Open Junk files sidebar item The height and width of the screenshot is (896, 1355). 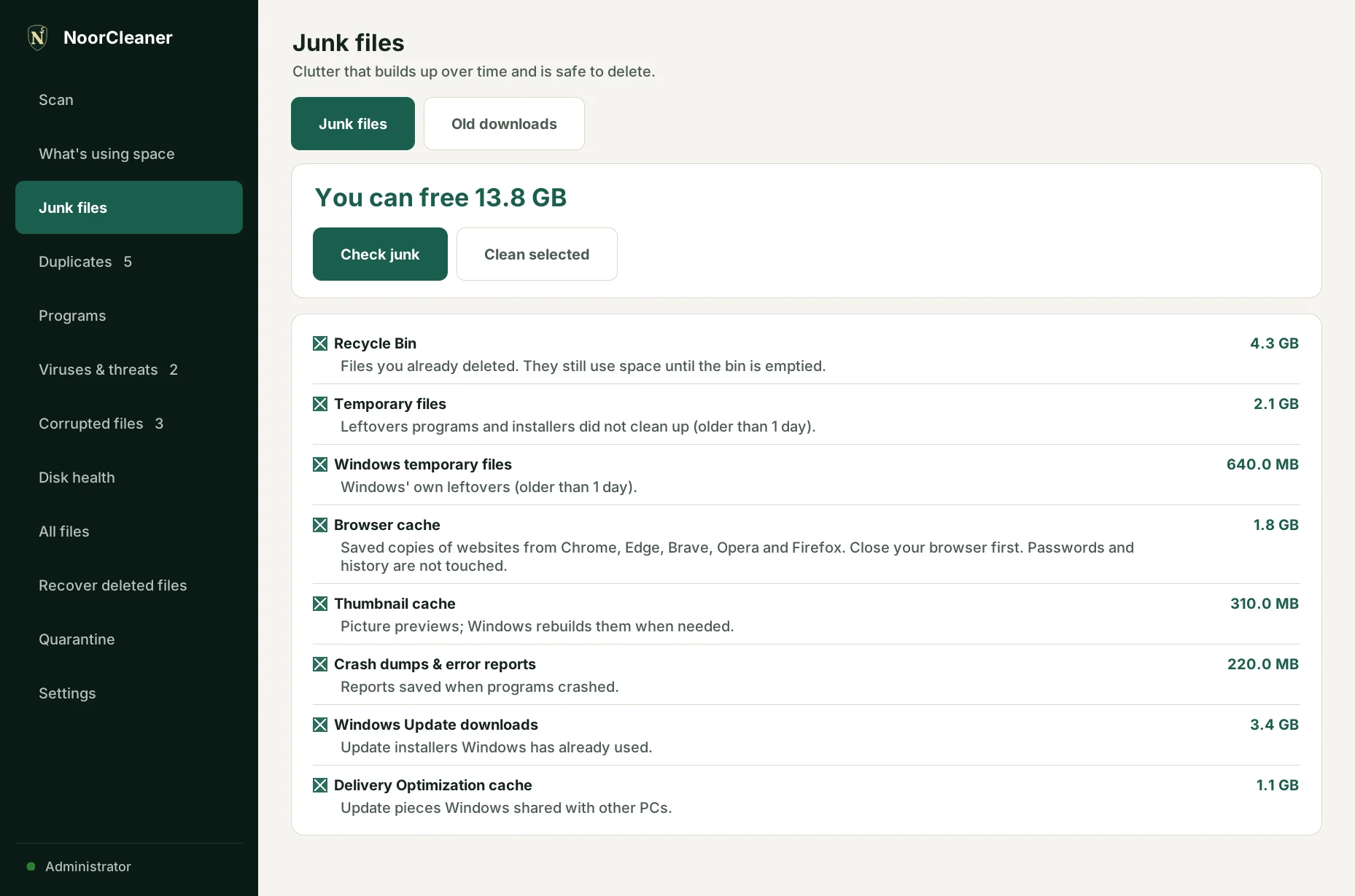(x=129, y=208)
